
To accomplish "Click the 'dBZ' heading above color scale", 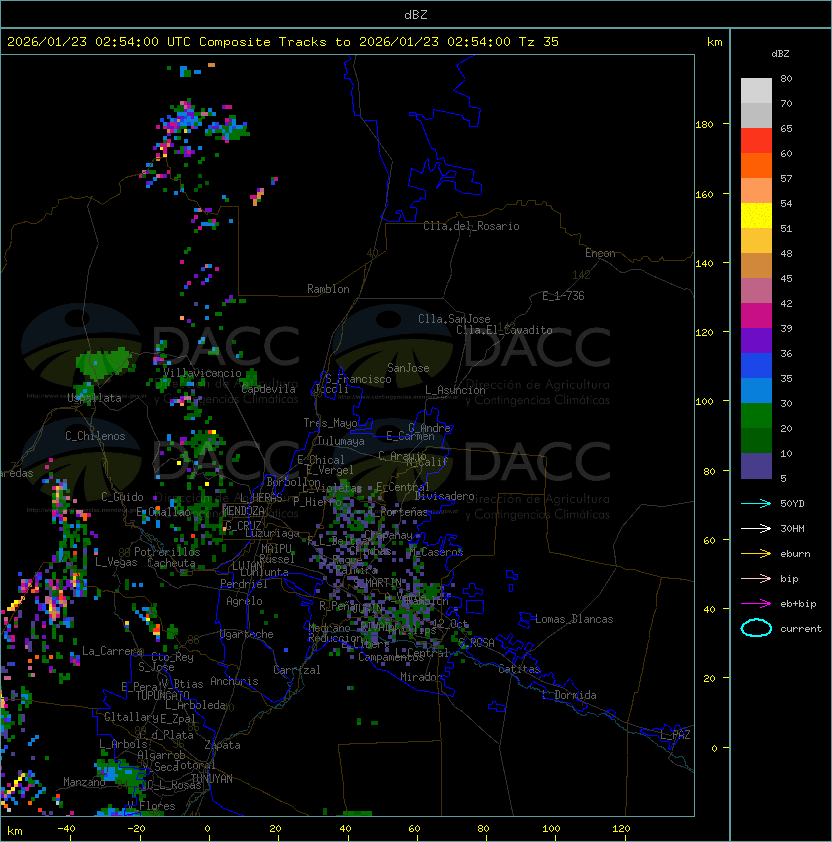I will 780,54.
